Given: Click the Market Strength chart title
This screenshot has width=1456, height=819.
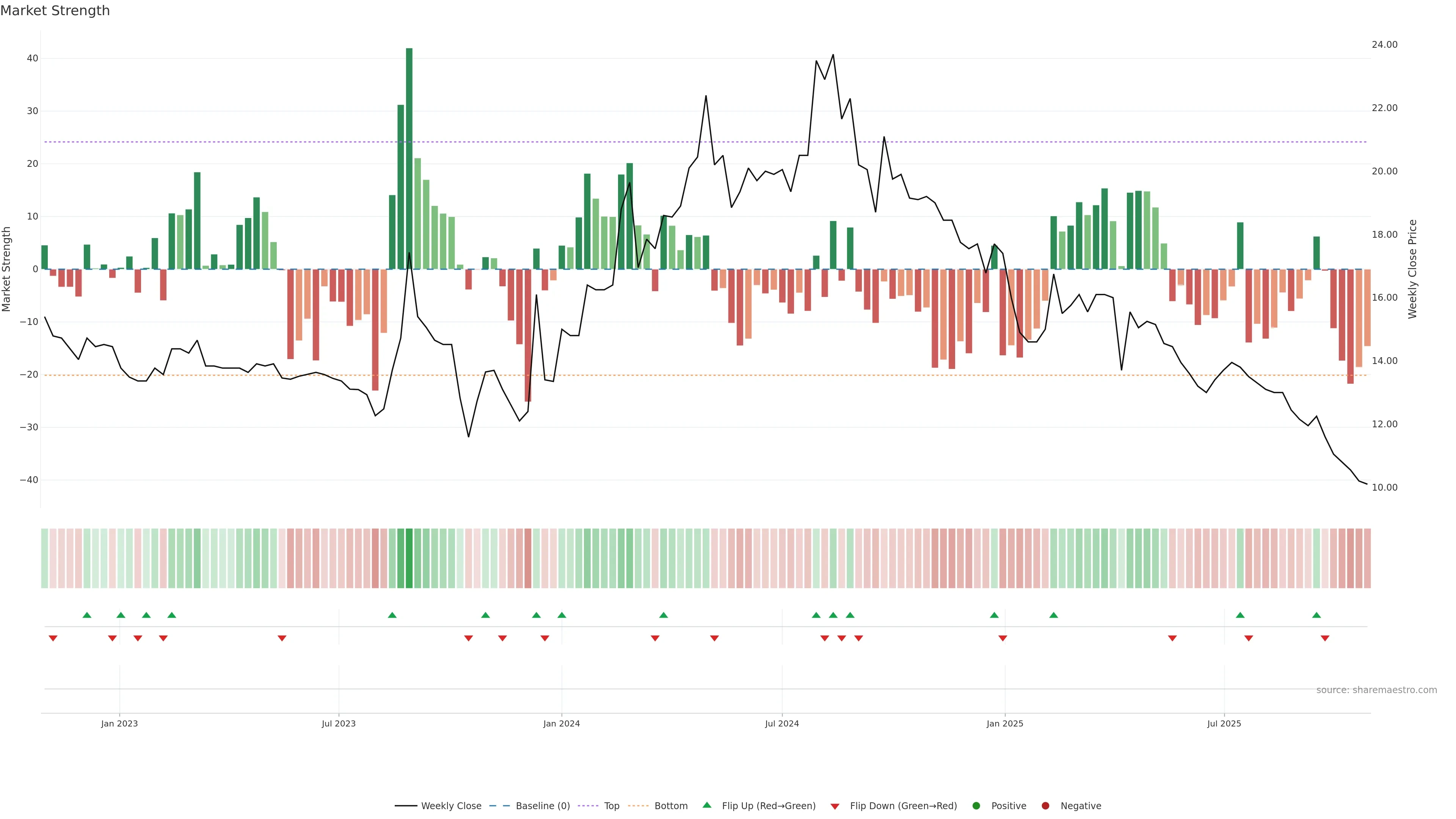Looking at the screenshot, I should tap(55, 11).
